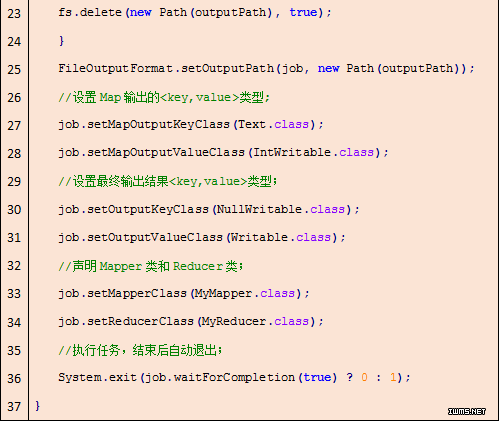The width and height of the screenshot is (500, 423).
Task: Click job.setMapperClass(MyMapper.class) line
Action: [x=184, y=294]
